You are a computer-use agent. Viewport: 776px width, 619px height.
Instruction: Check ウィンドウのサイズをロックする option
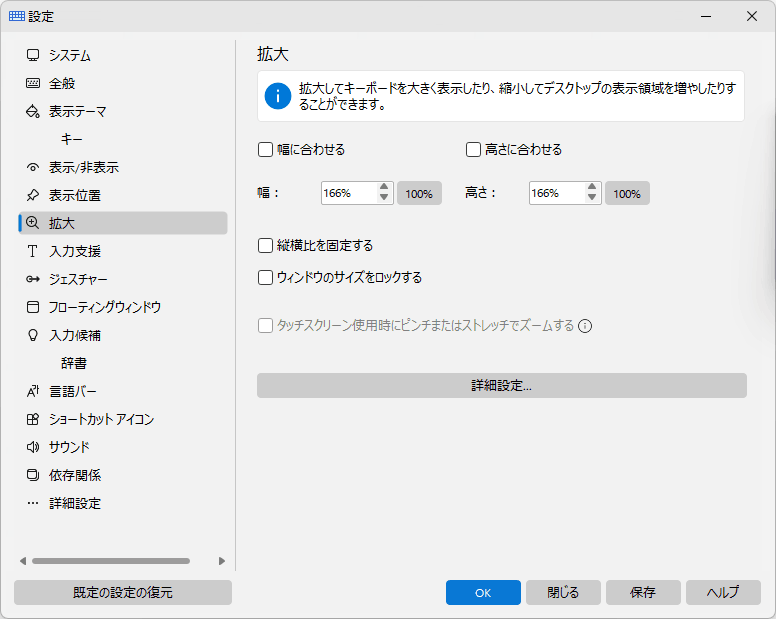click(265, 278)
